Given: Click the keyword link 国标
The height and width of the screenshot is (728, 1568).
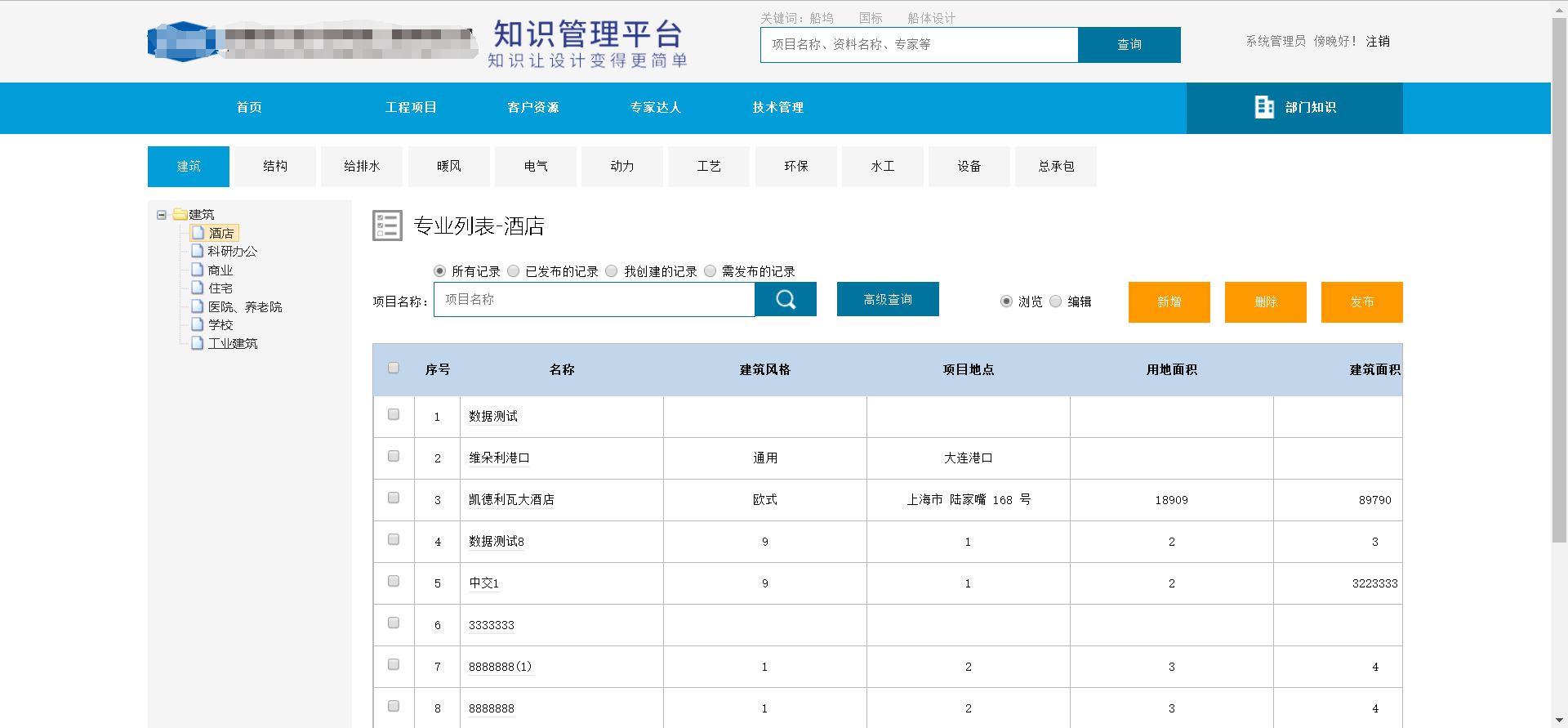Looking at the screenshot, I should click(x=871, y=18).
